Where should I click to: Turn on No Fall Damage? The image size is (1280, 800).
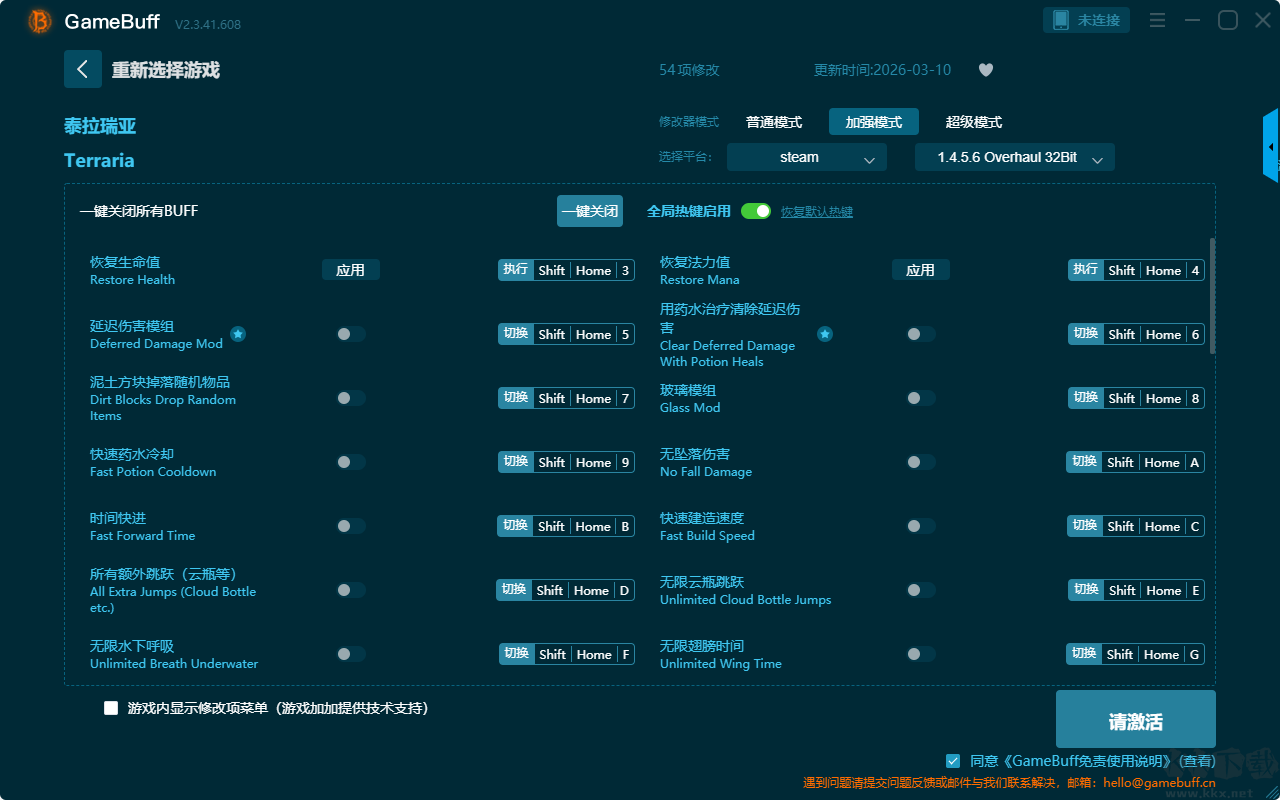[921, 462]
